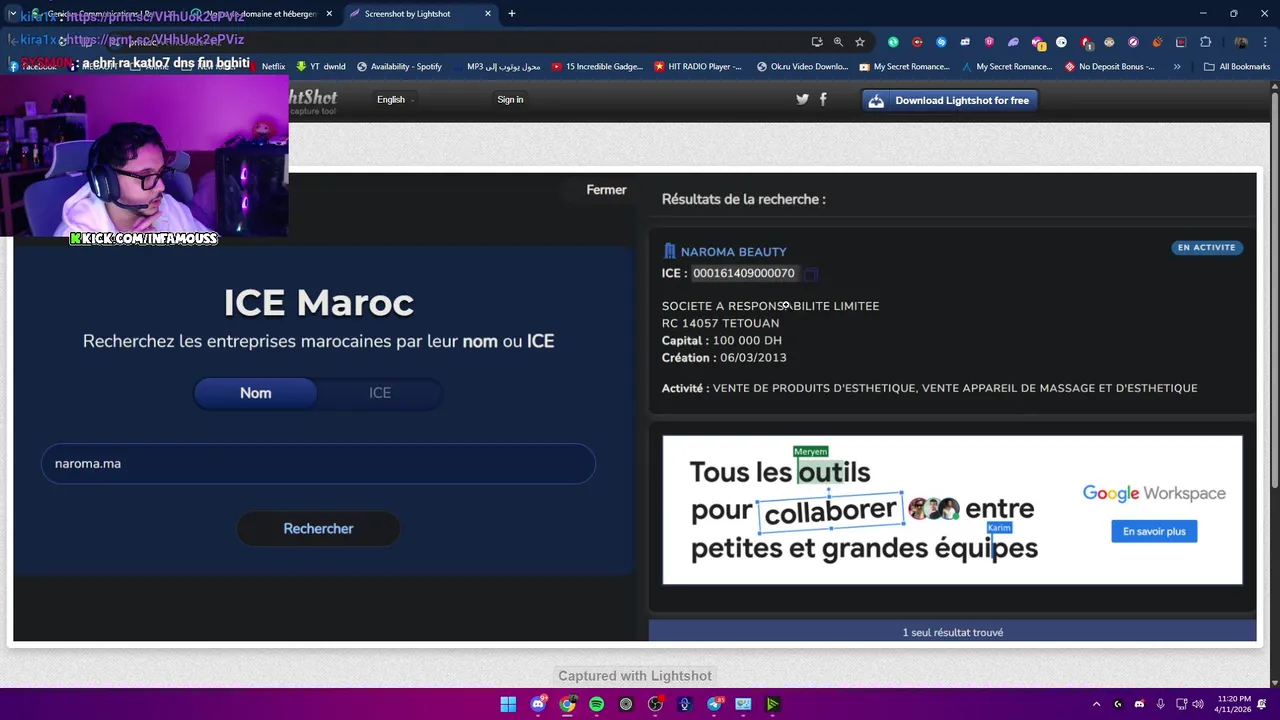Click the blue Shazam extension icon
This screenshot has width=1280, height=720.
tap(941, 42)
